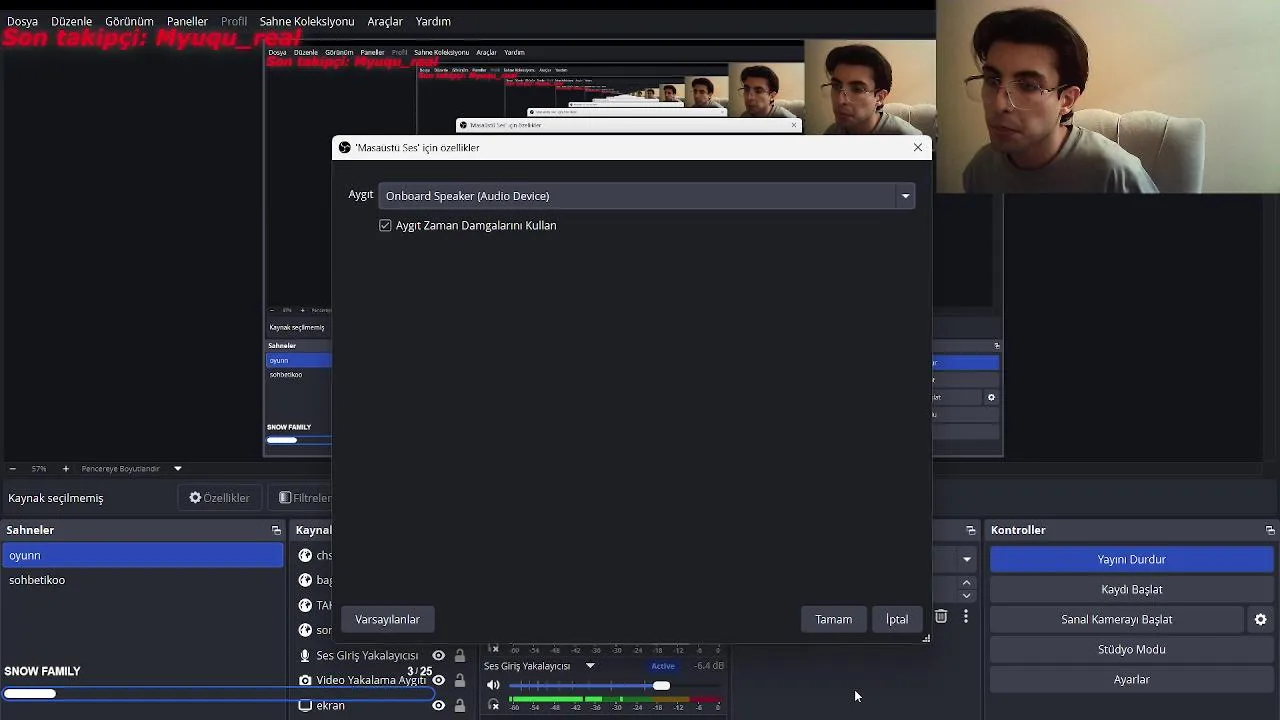Open the Sahne Koleksiyonu menu
Viewport: 1280px width, 720px height.
[x=306, y=21]
